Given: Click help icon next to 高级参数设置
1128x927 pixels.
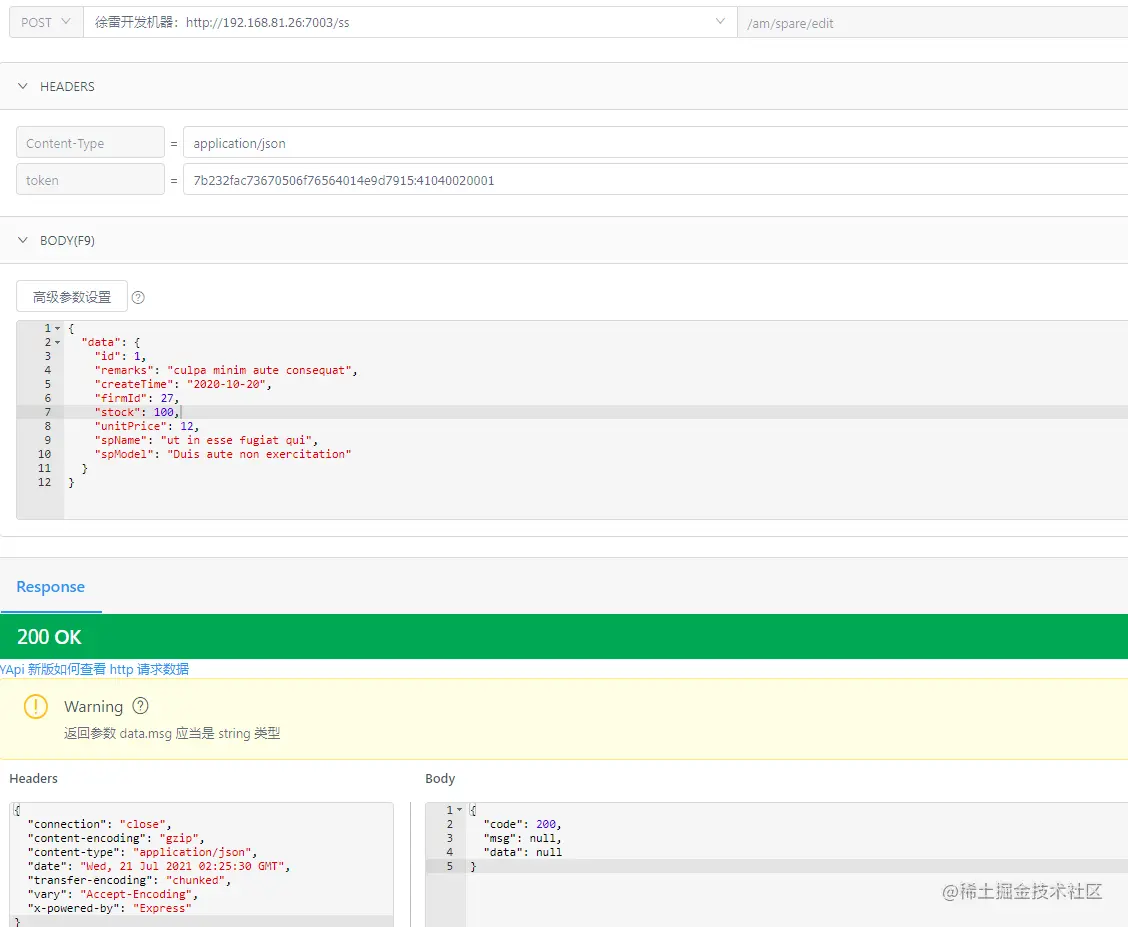Looking at the screenshot, I should pos(138,298).
